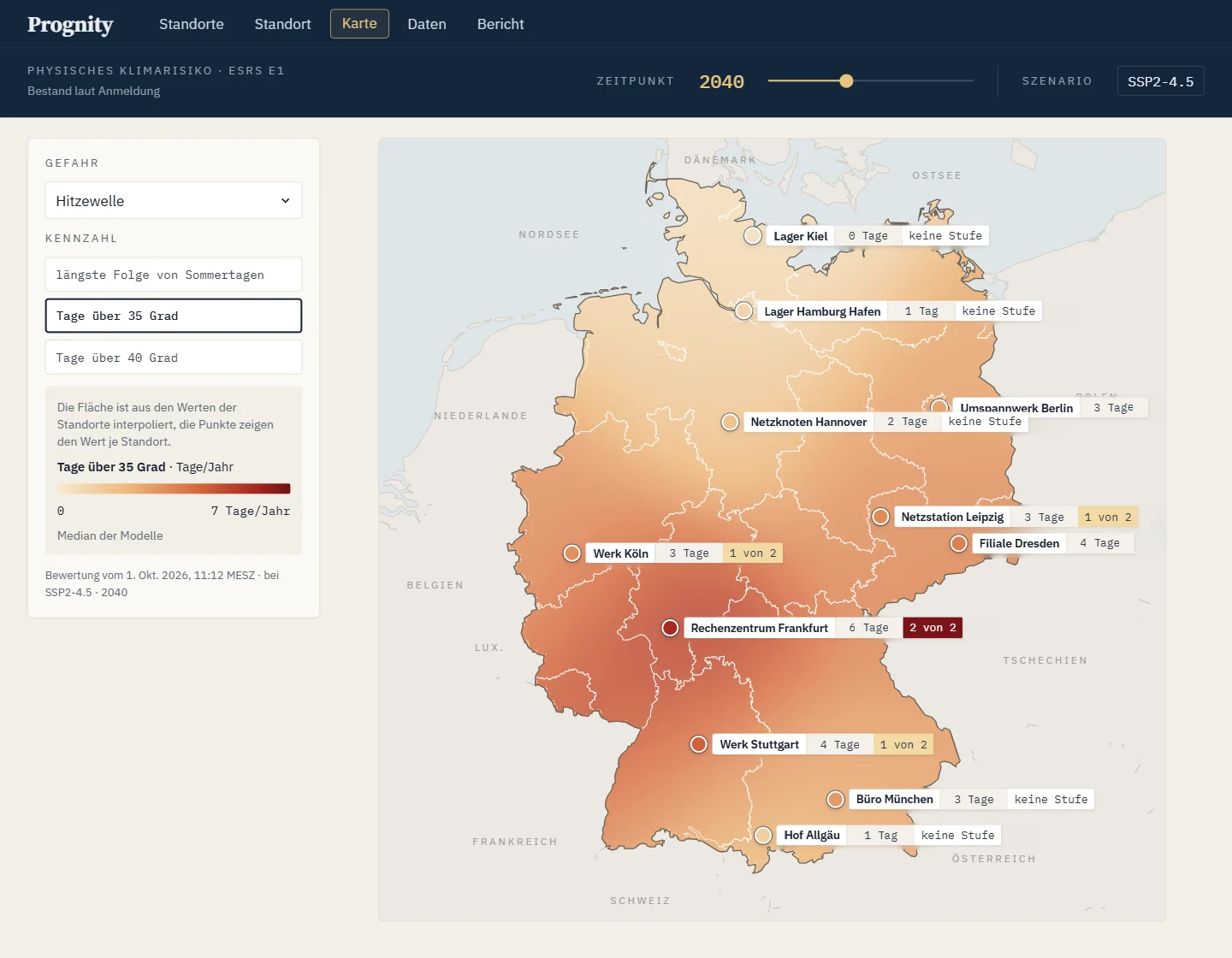The height and width of the screenshot is (958, 1232).
Task: Click the Bewertung timestamp text
Action: [x=163, y=583]
